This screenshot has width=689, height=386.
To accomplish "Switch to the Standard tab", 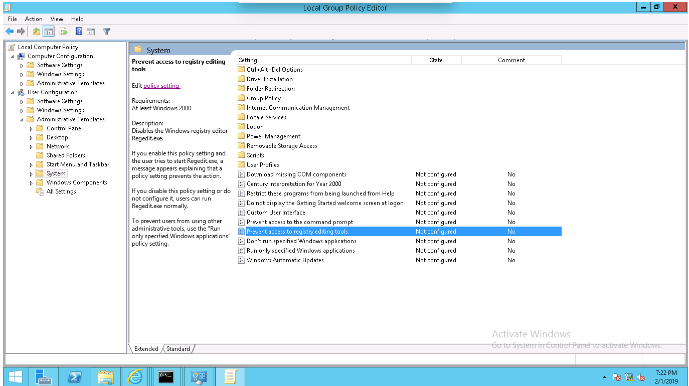I will [178, 349].
